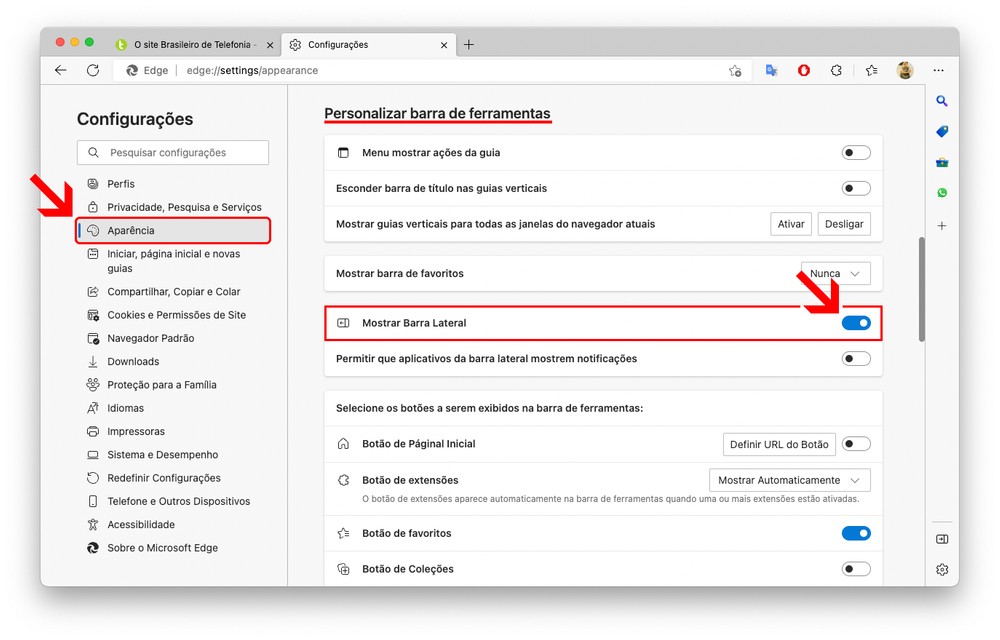Image resolution: width=1000 pixels, height=640 pixels.
Task: Reload the page with refresh button
Action: coord(93,70)
